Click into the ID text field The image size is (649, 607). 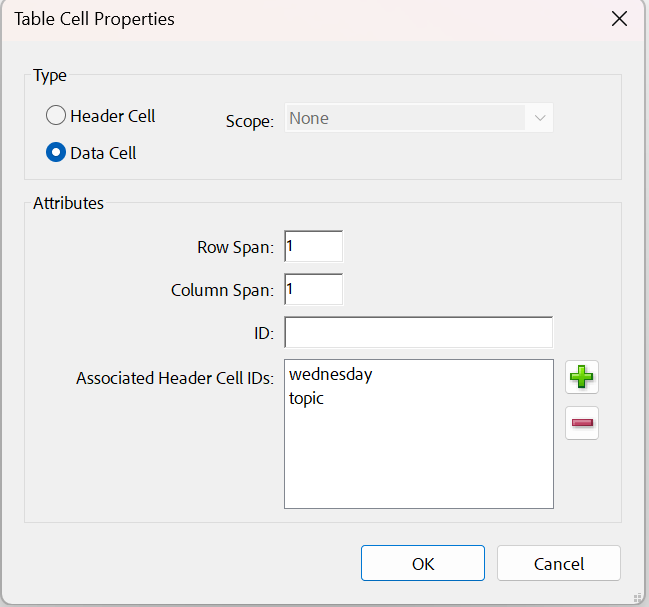pyautogui.click(x=418, y=333)
